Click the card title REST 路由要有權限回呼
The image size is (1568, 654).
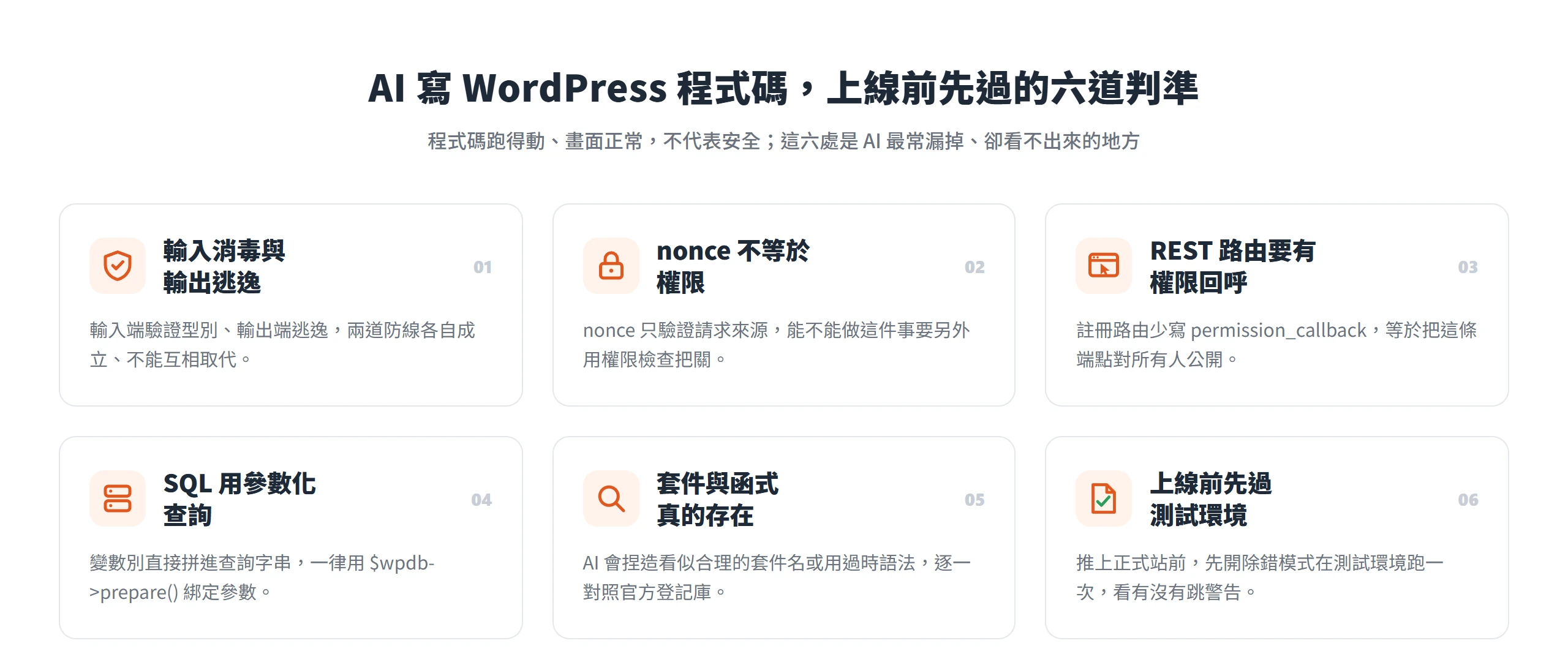pos(1232,266)
